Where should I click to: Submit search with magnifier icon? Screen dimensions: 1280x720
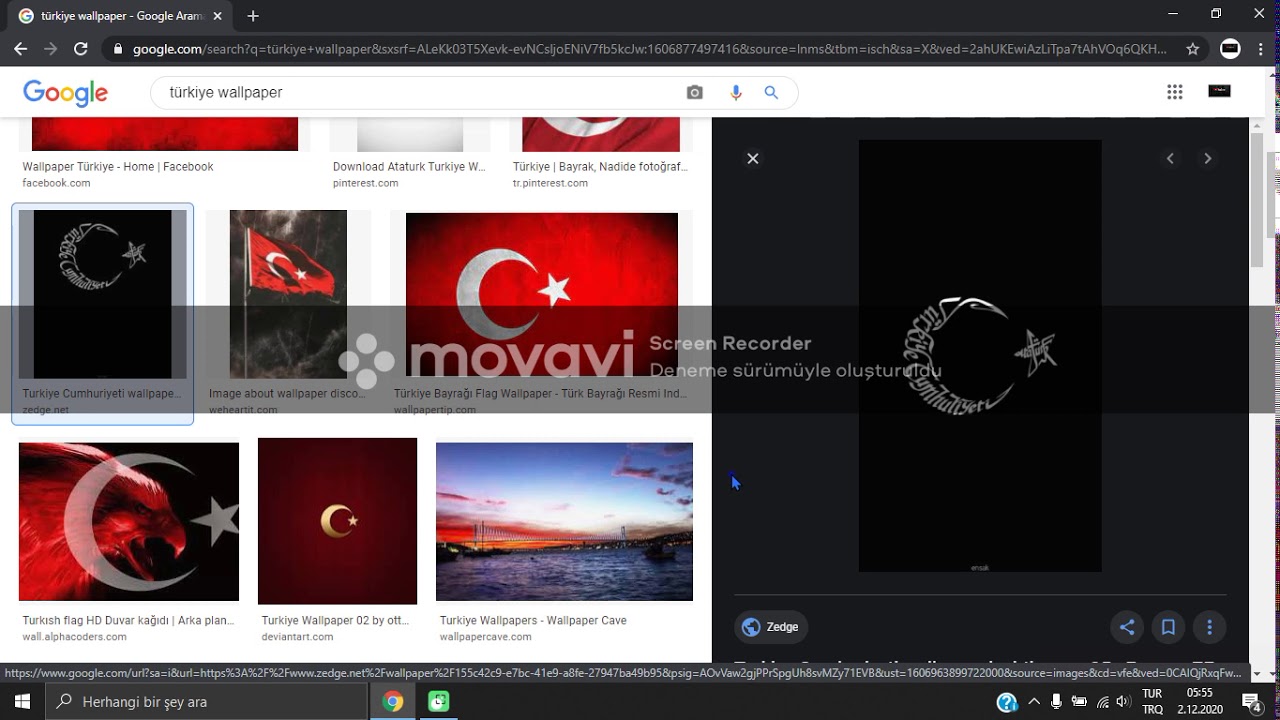pos(771,92)
